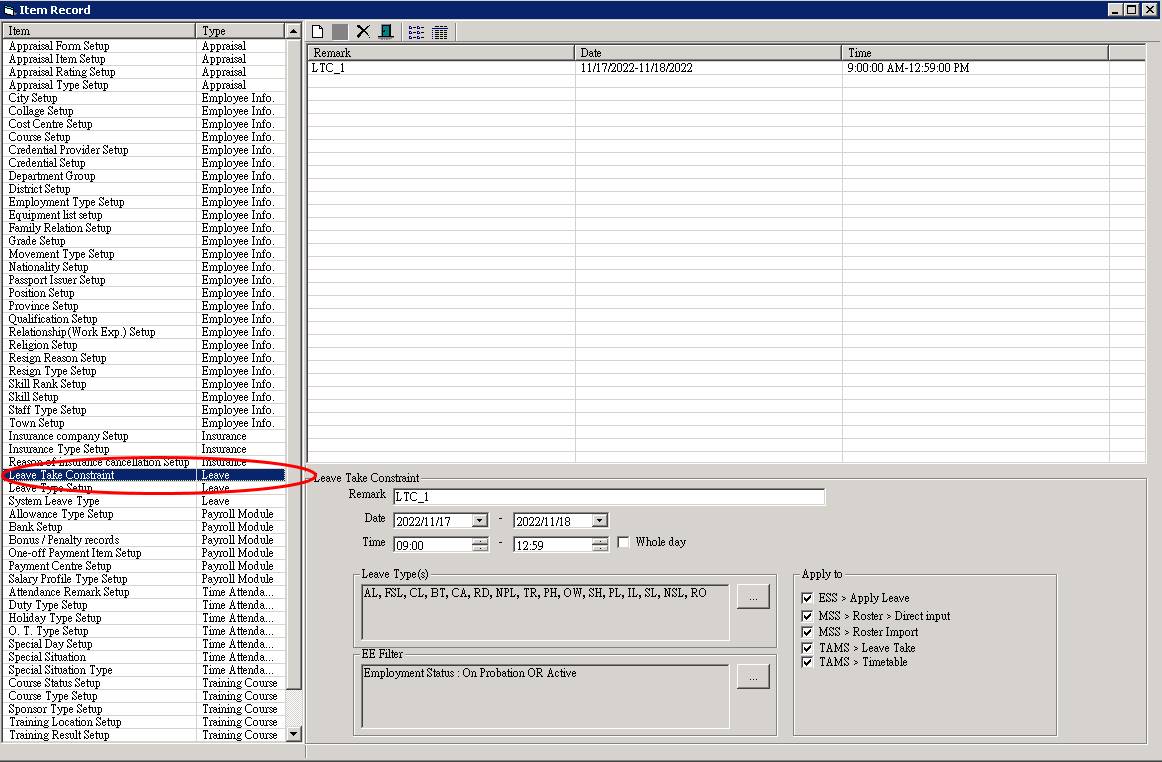Open EE Filter selection via the ellipsis button
Image resolution: width=1162 pixels, height=762 pixels.
pyautogui.click(x=752, y=676)
